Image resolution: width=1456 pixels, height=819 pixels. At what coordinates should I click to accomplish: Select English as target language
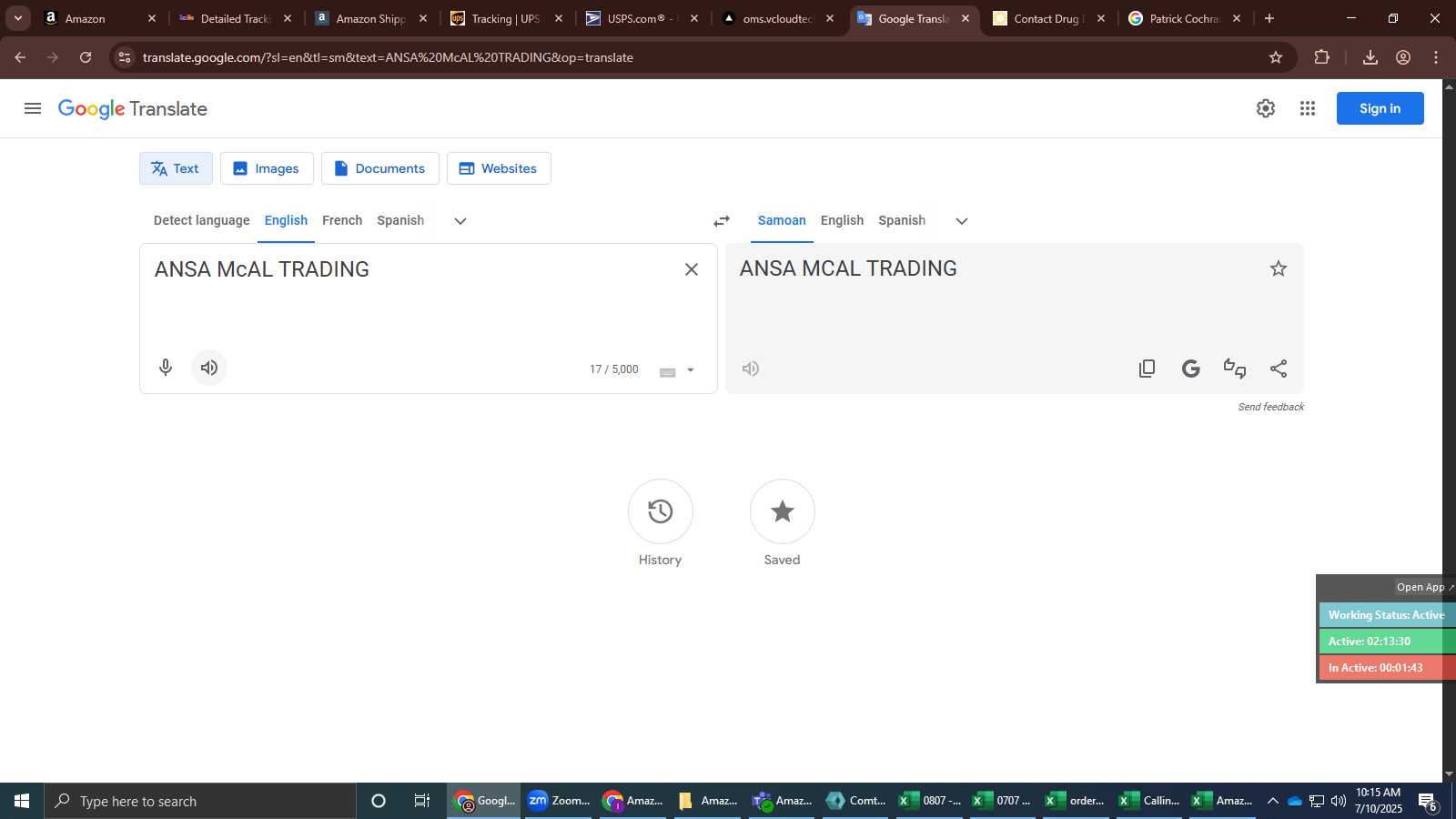(x=842, y=220)
